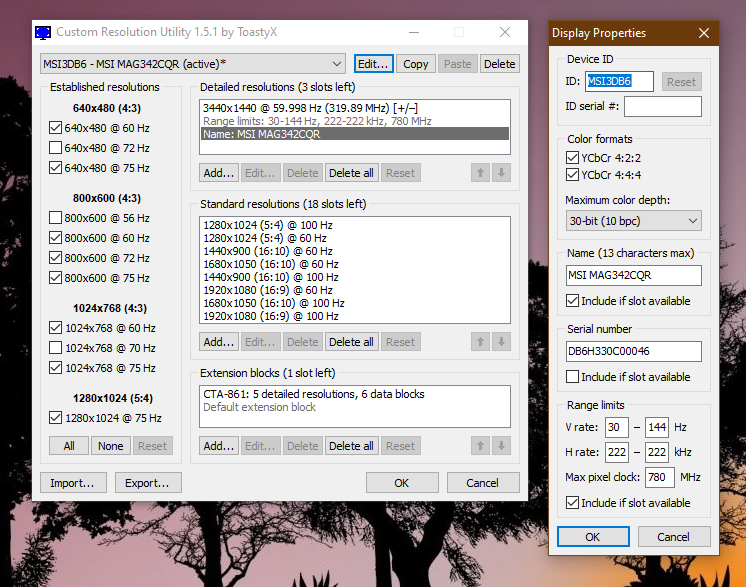Copy the monitor configuration
Screen dimensions: 746x587
tap(416, 64)
